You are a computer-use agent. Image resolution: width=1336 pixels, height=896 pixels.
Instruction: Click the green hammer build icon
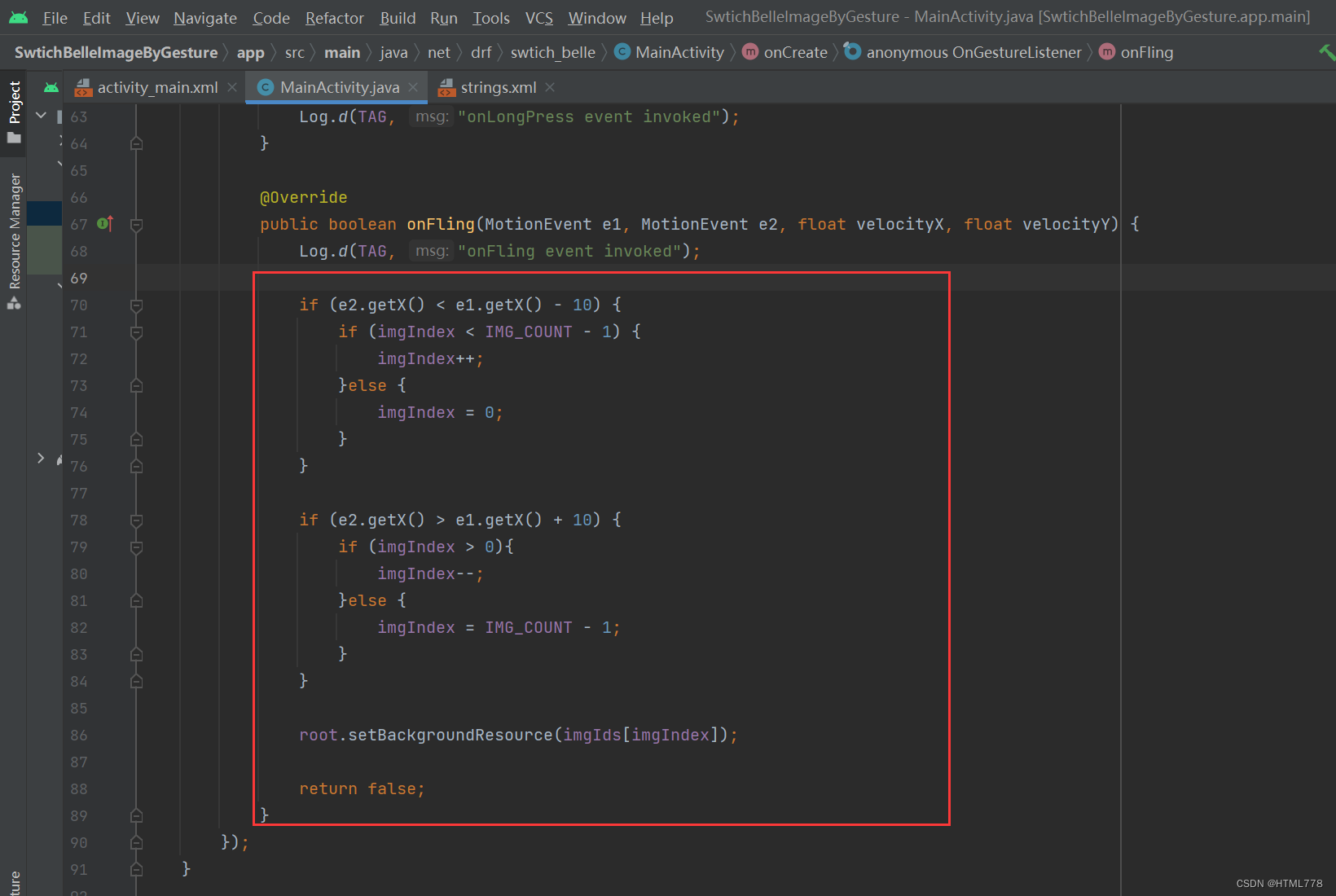[1326, 52]
